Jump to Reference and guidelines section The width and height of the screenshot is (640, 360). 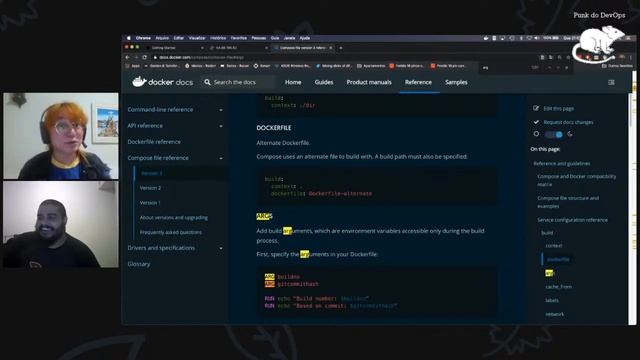point(562,163)
